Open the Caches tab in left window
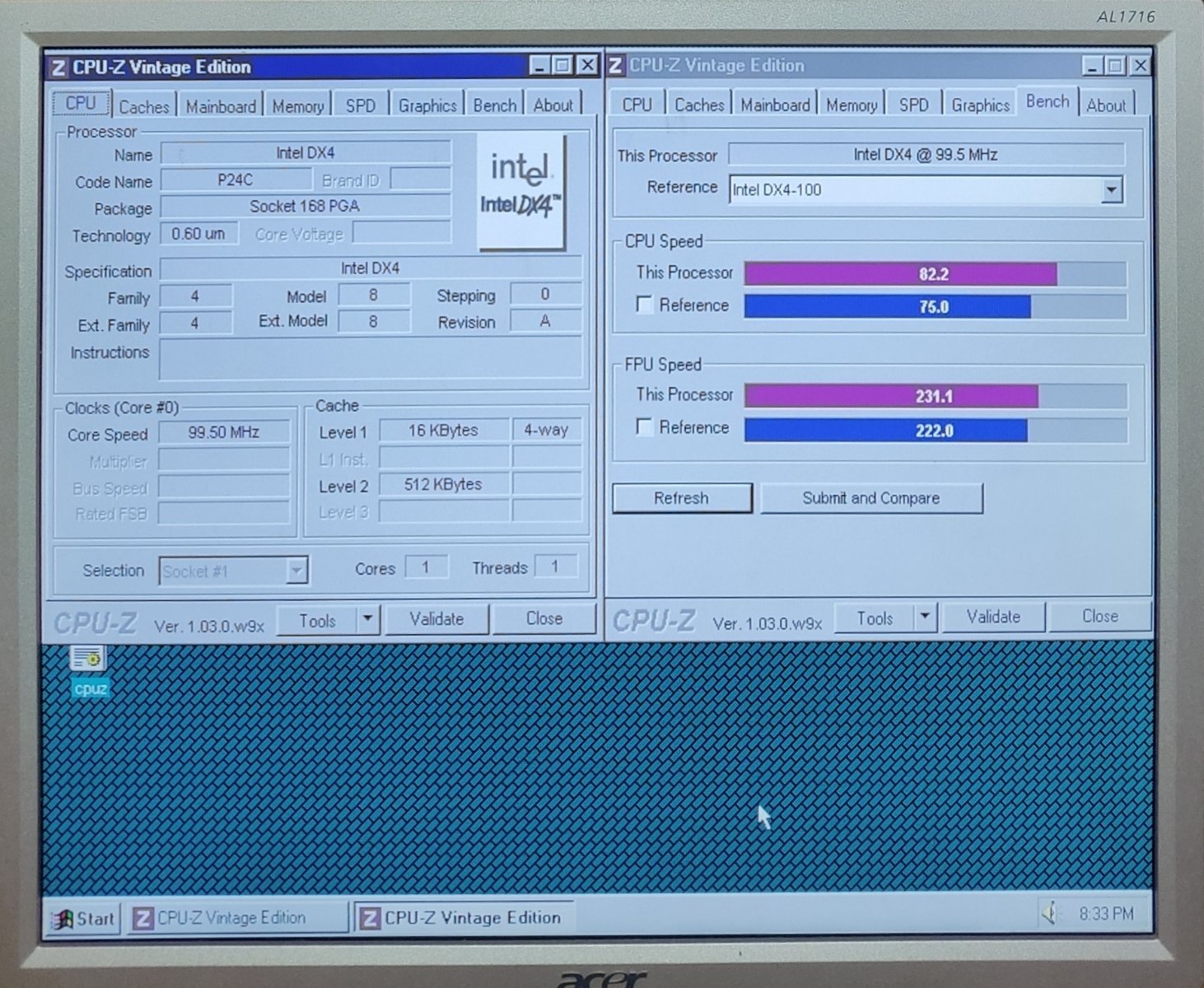The height and width of the screenshot is (988, 1204). pos(144,107)
